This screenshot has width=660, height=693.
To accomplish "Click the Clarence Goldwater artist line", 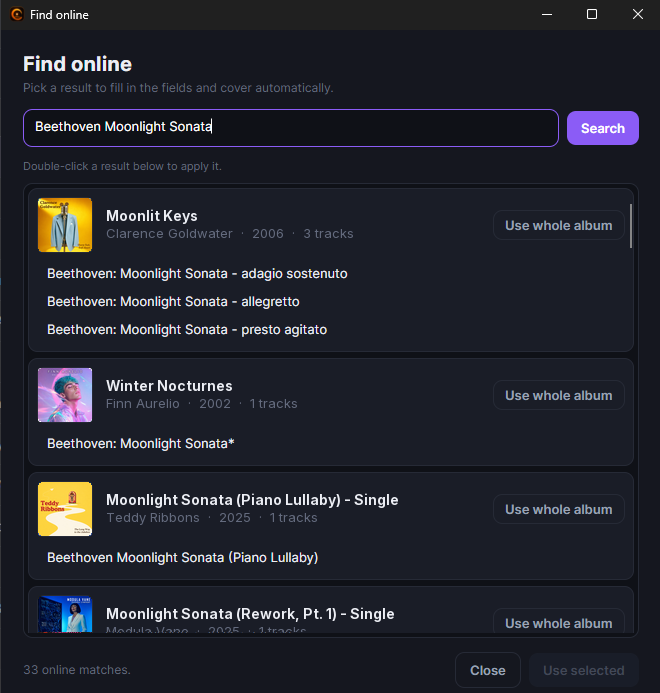I will tap(229, 233).
